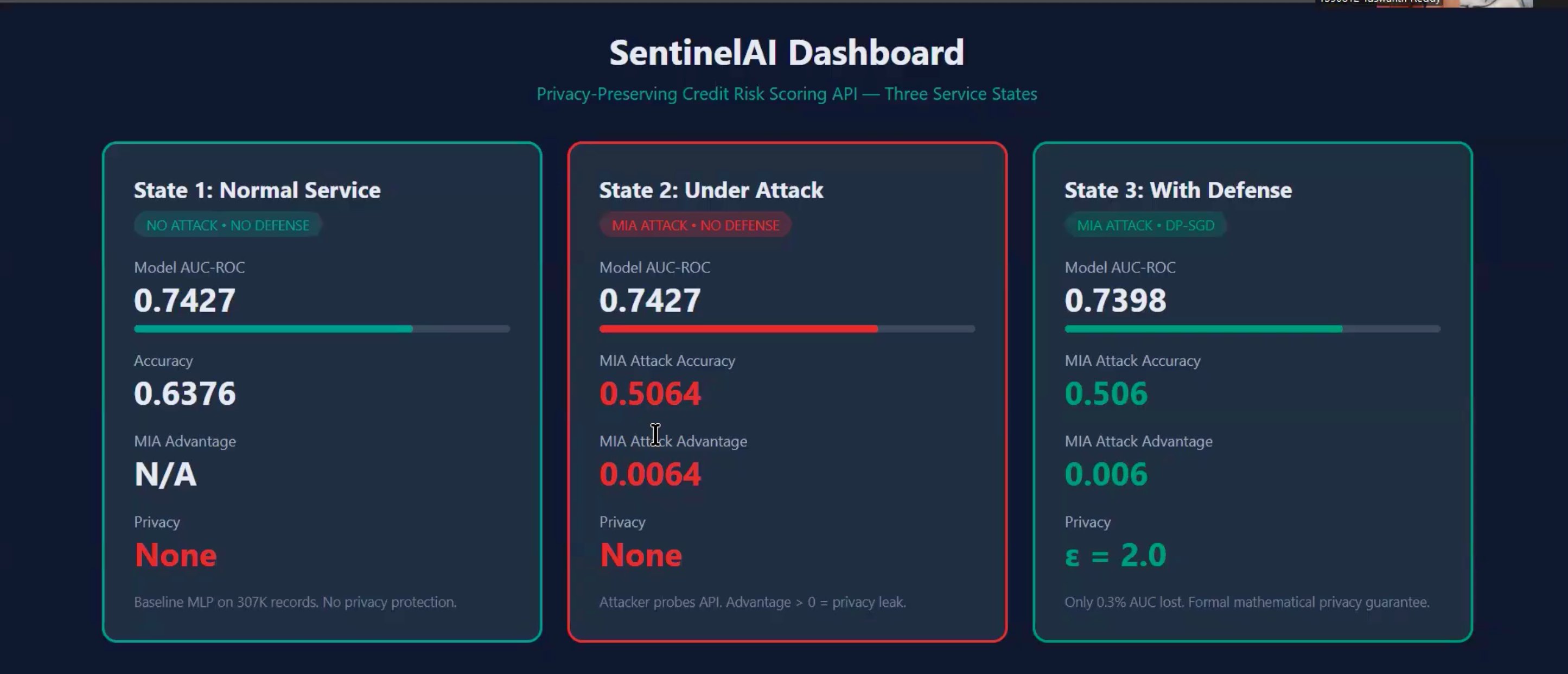Click the MIA ATTACK • NO DEFENSE badge

(695, 225)
